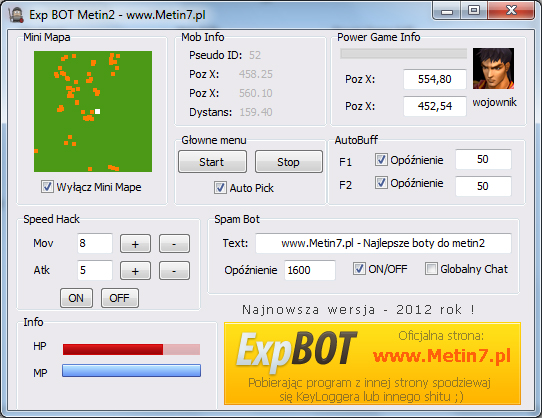Toggle the Wyłącz Mini Mape checkbox
This screenshot has width=542, height=418.
pos(47,187)
